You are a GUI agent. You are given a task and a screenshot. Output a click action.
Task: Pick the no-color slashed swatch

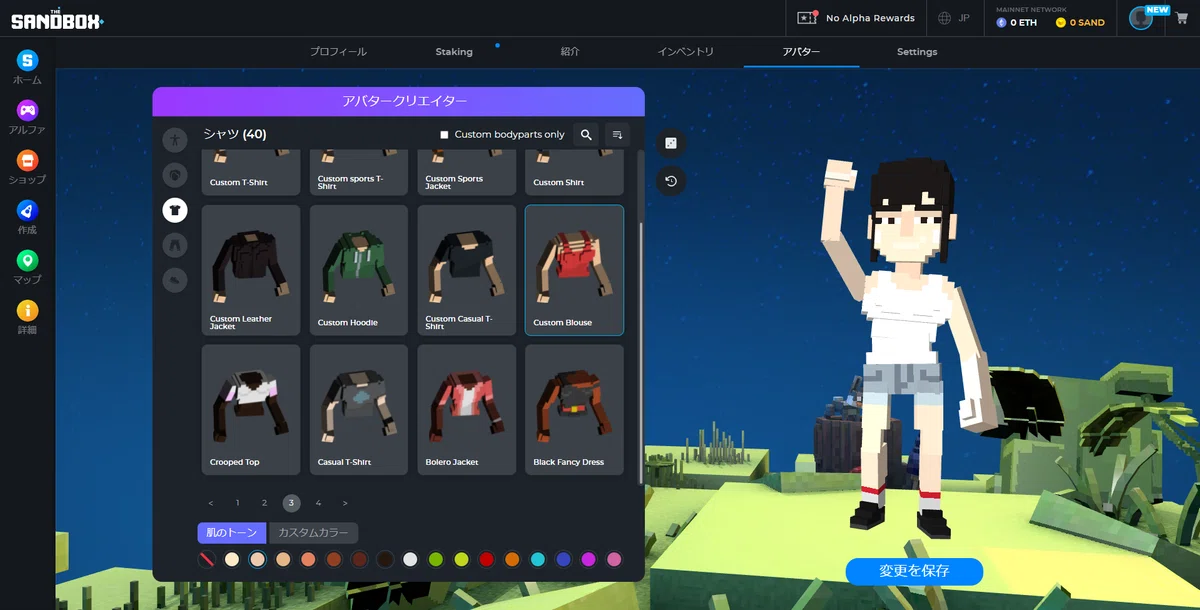pyautogui.click(x=207, y=560)
